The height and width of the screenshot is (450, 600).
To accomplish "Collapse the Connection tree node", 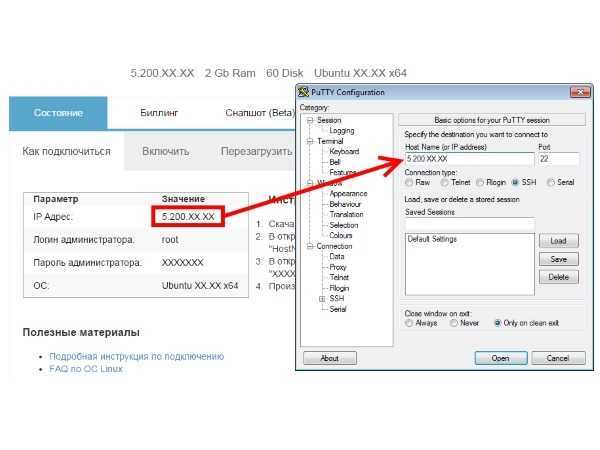I will tap(310, 246).
